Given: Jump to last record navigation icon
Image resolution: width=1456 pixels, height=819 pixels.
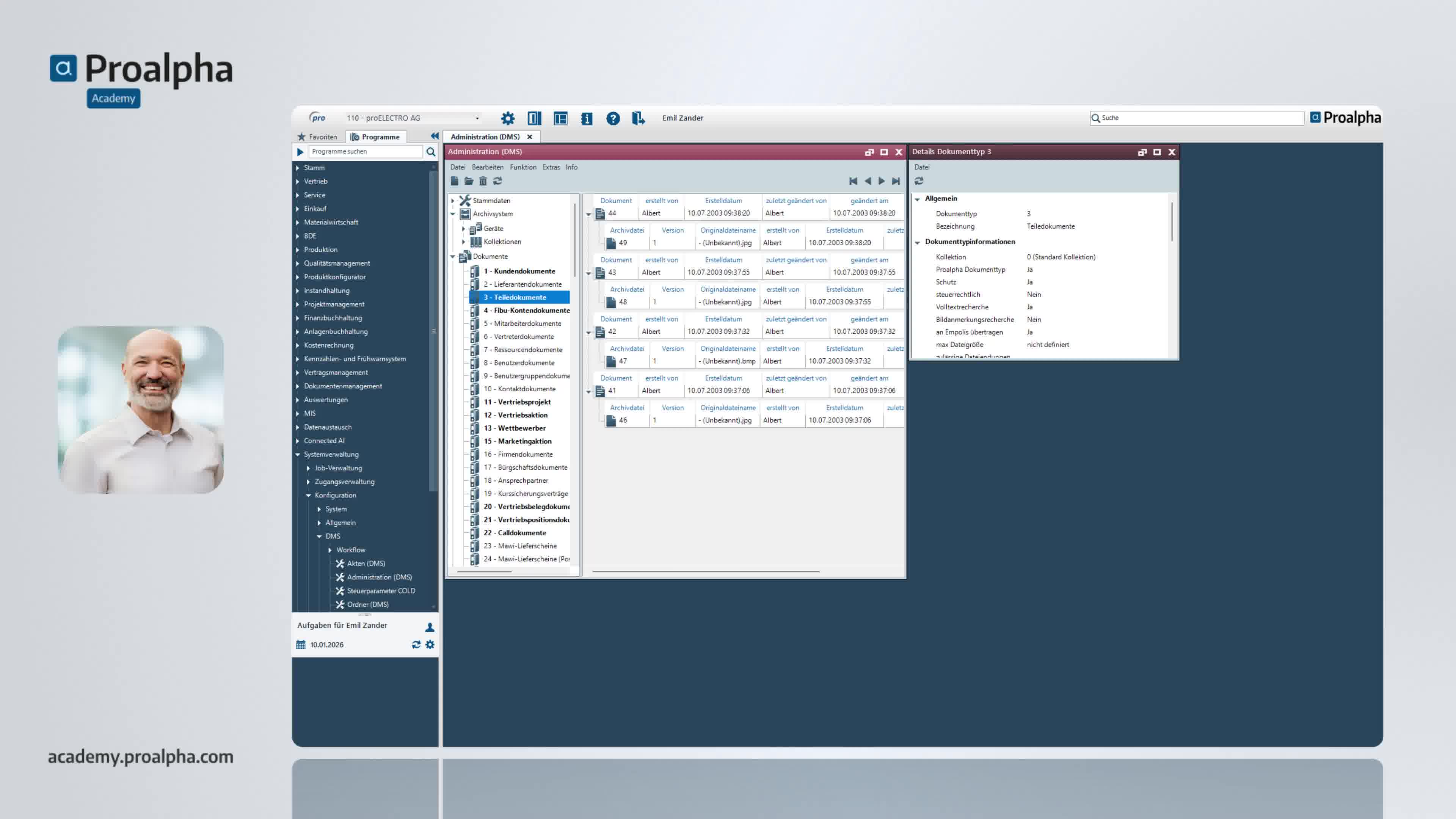Looking at the screenshot, I should pos(896,181).
